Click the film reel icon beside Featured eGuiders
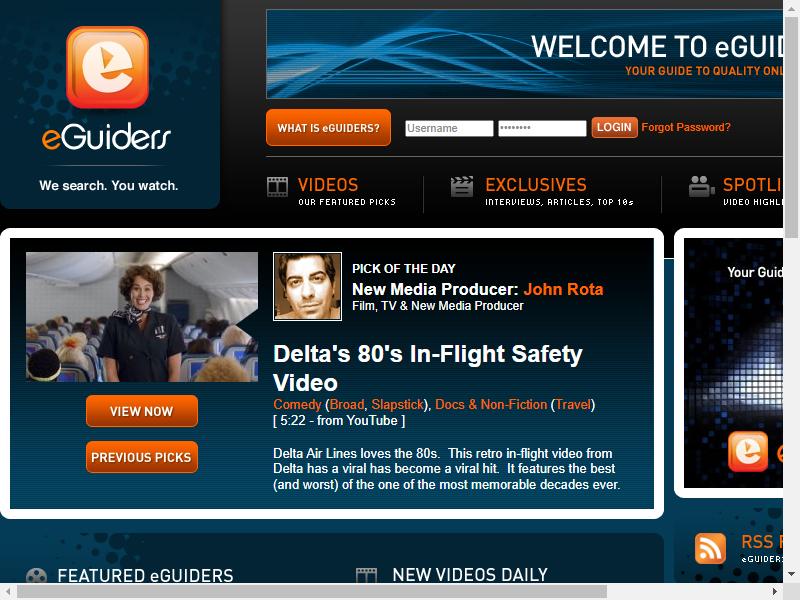Viewport: 800px width, 600px height. 36,575
